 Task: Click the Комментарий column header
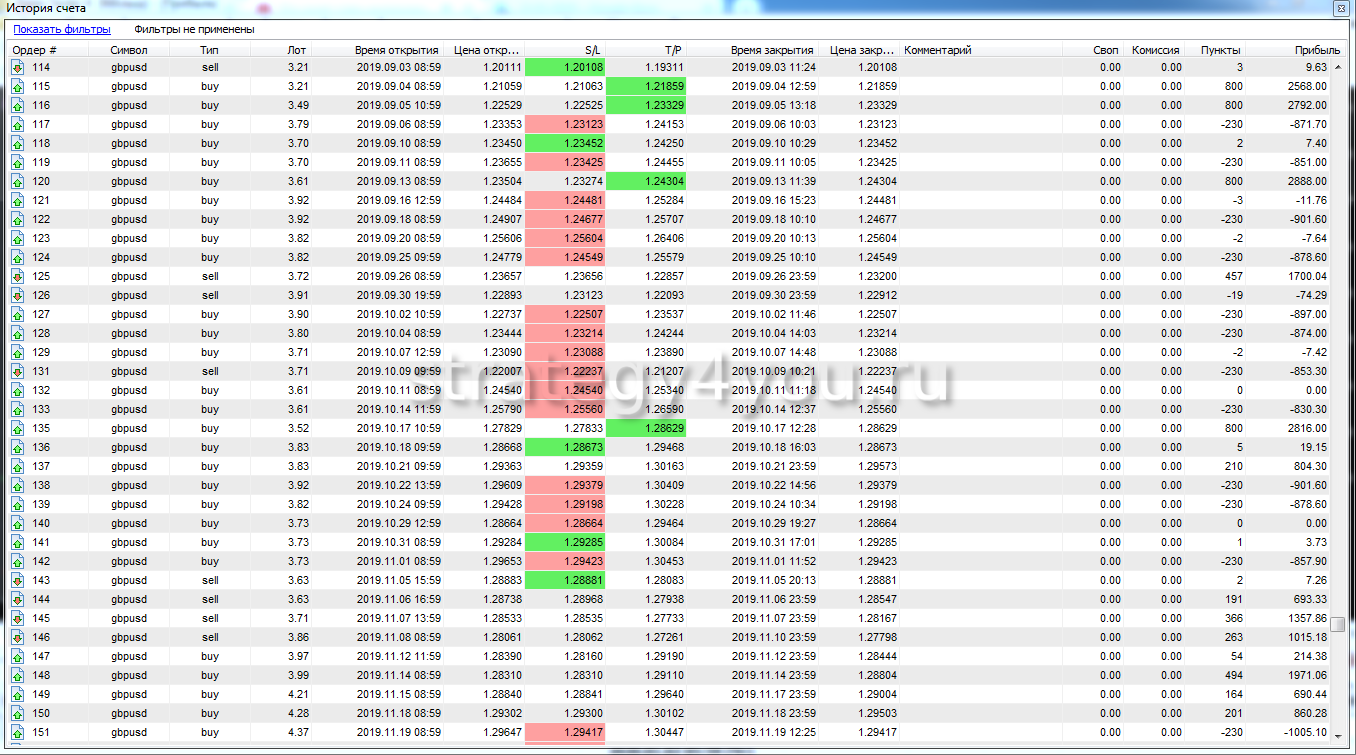pyautogui.click(x=937, y=50)
